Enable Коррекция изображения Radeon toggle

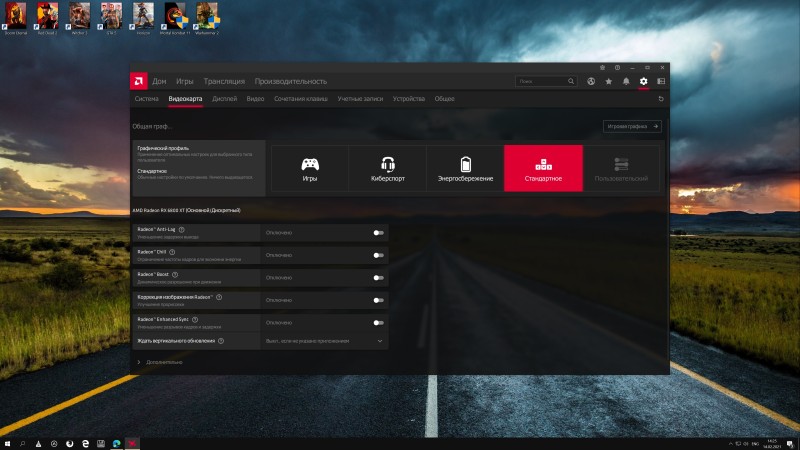(378, 300)
